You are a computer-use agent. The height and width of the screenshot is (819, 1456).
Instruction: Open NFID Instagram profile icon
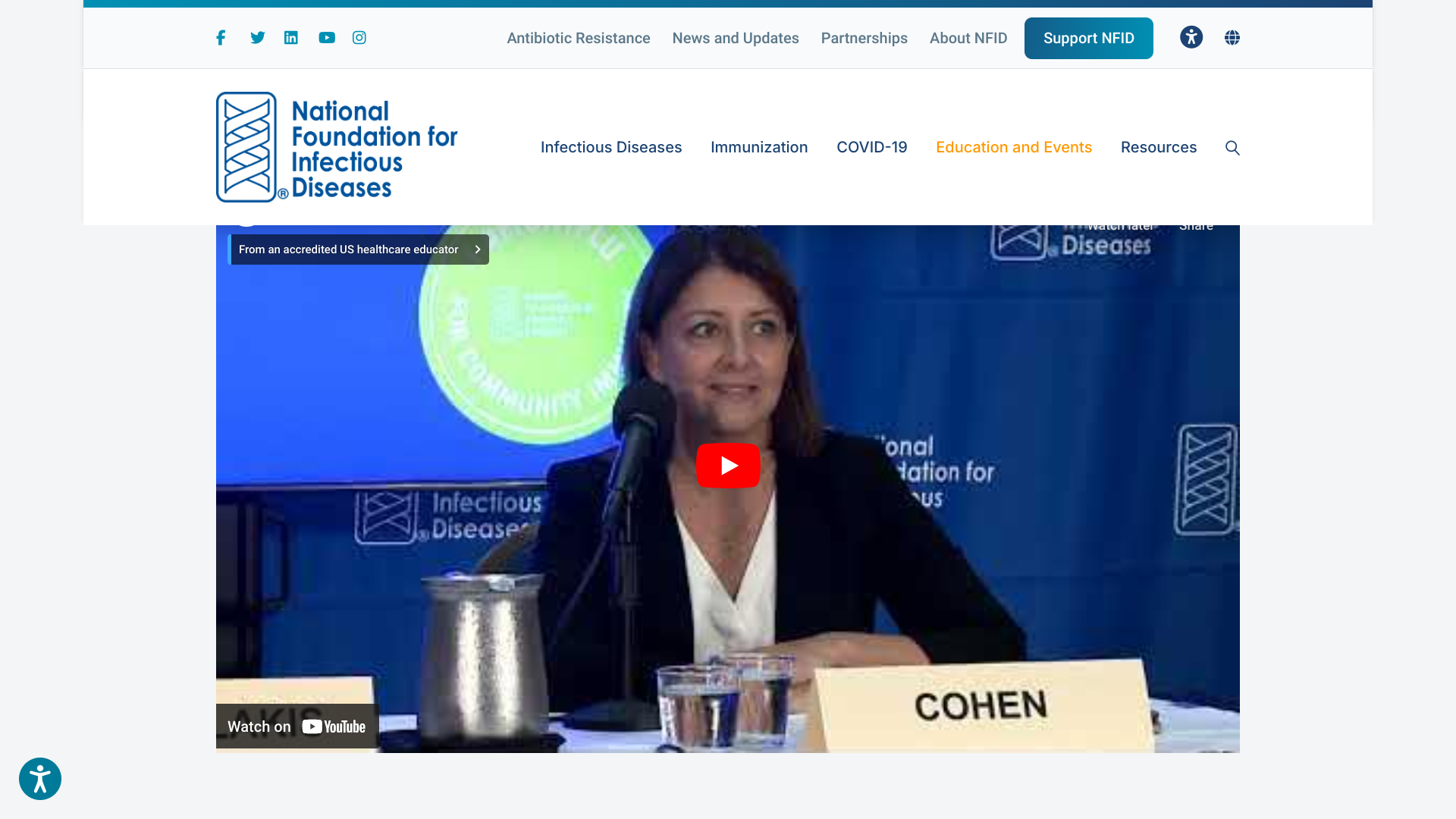point(359,38)
